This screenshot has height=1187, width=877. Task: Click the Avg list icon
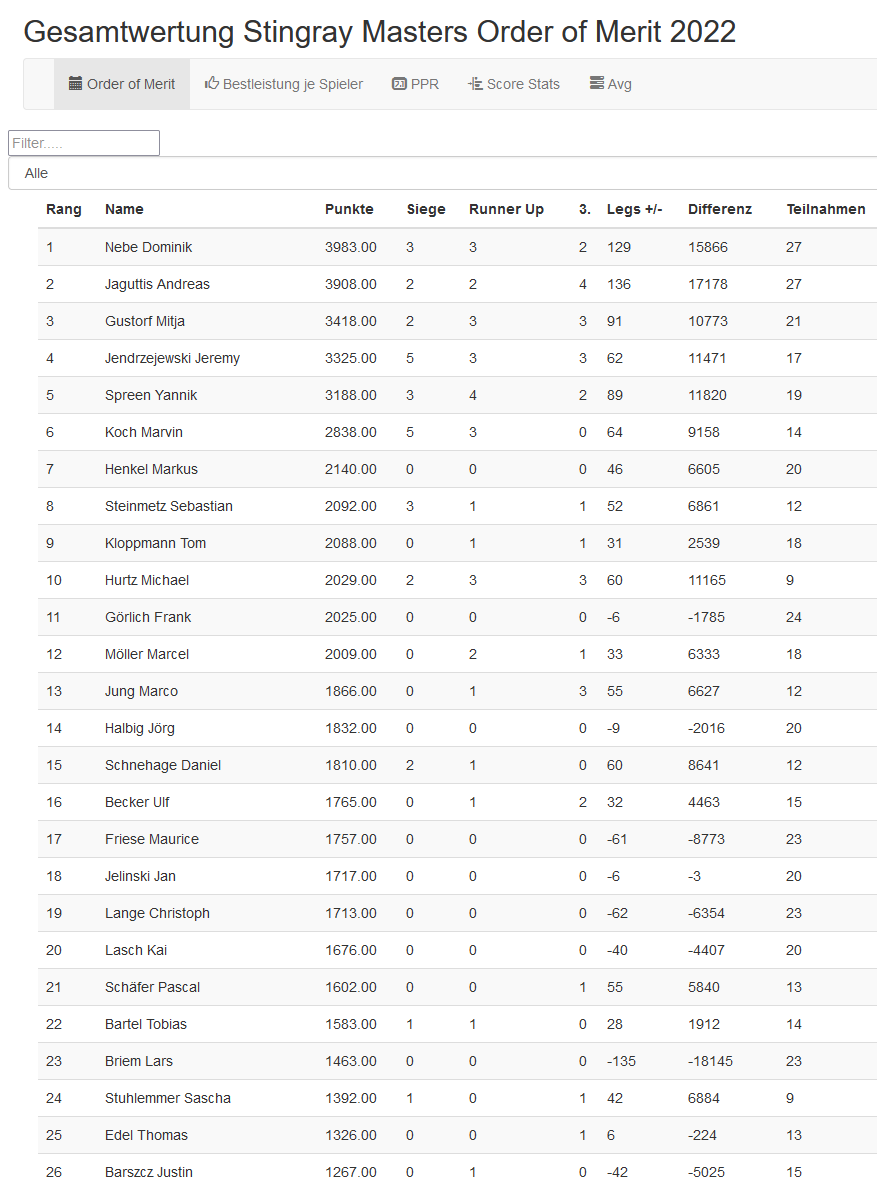point(596,84)
